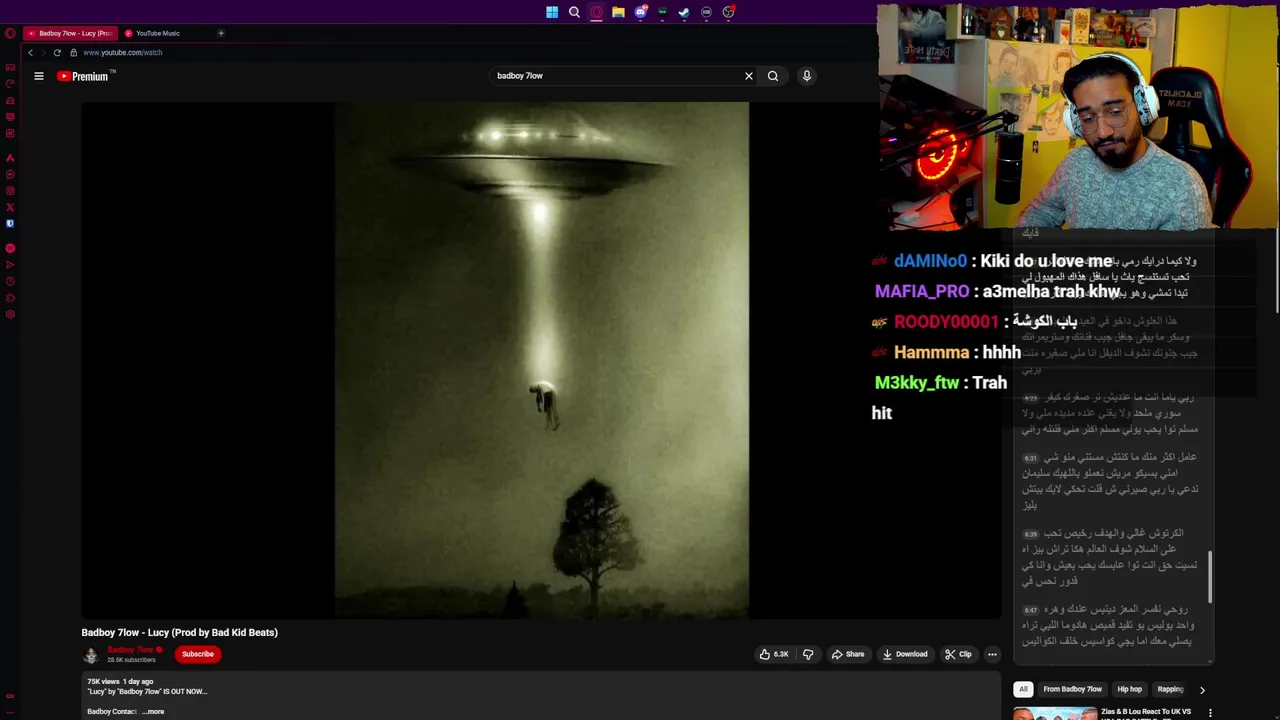1280x720 pixels.
Task: Reload the YouTube page
Action: 57,52
